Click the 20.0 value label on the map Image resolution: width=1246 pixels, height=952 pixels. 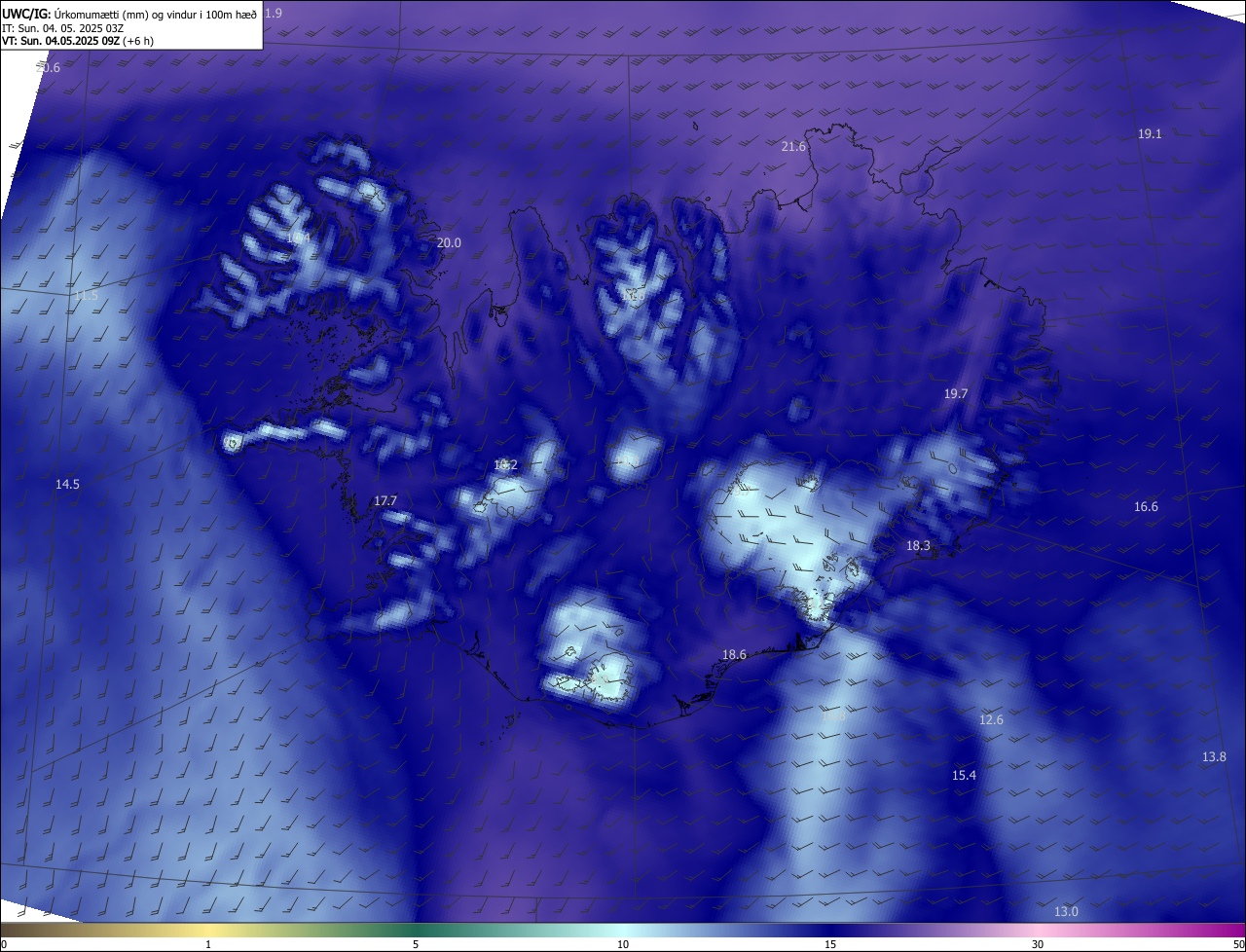[x=449, y=242]
